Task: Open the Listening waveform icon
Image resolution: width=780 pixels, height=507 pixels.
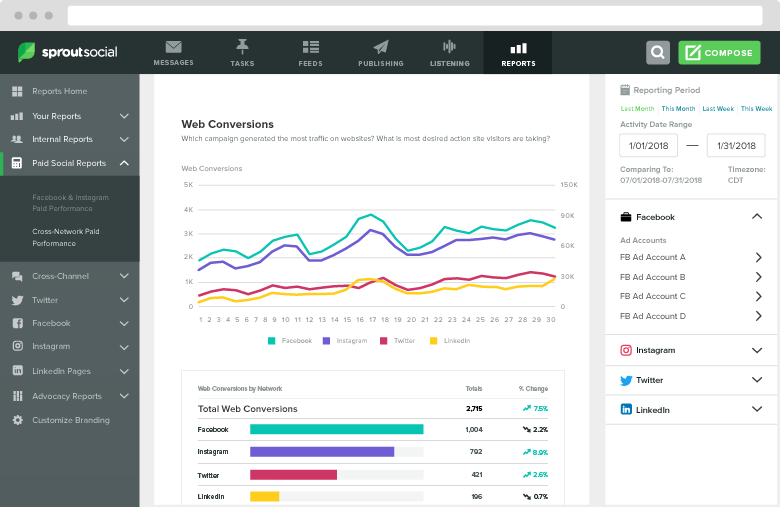Action: point(449,47)
